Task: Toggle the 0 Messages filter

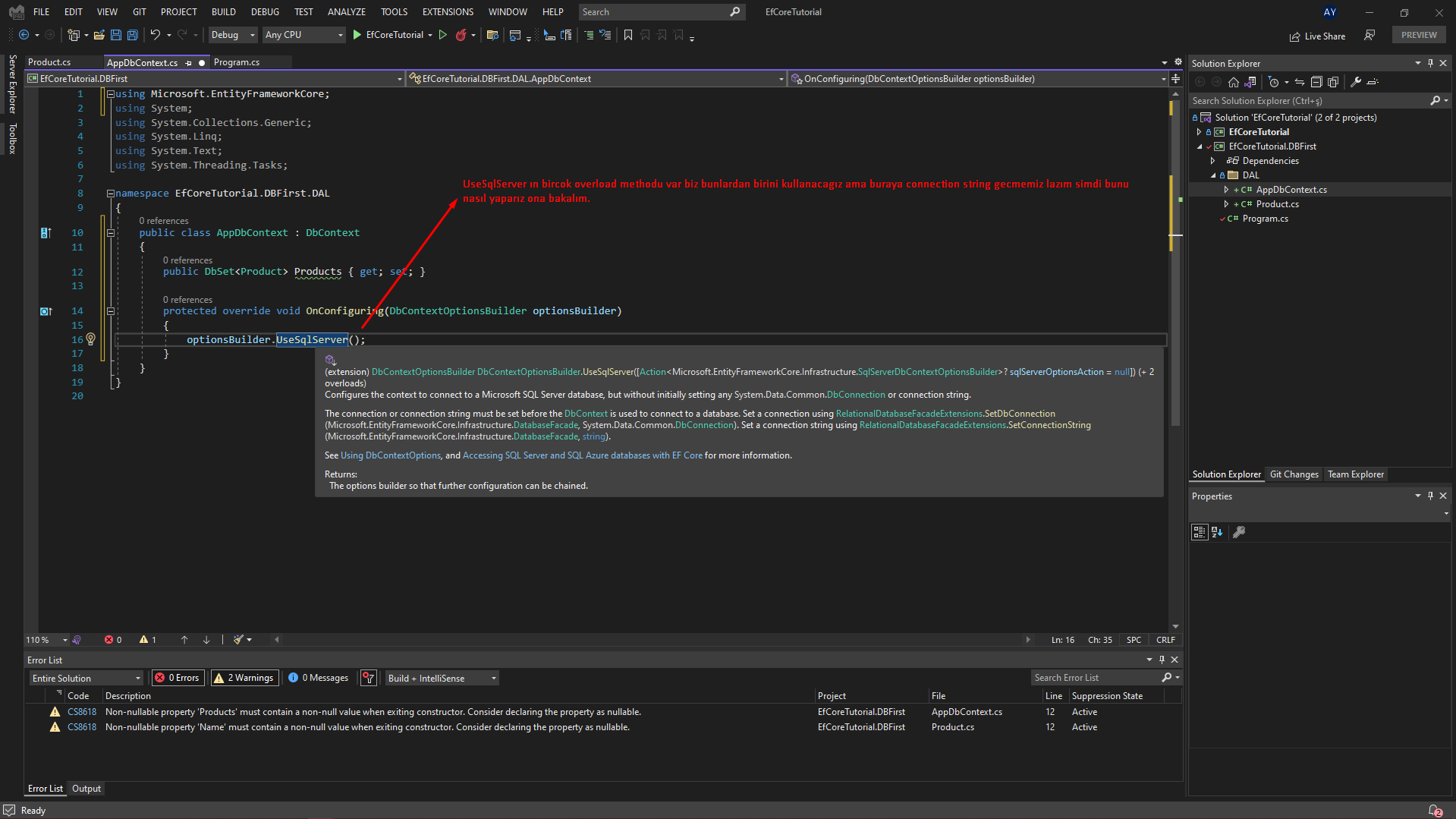Action: (319, 678)
